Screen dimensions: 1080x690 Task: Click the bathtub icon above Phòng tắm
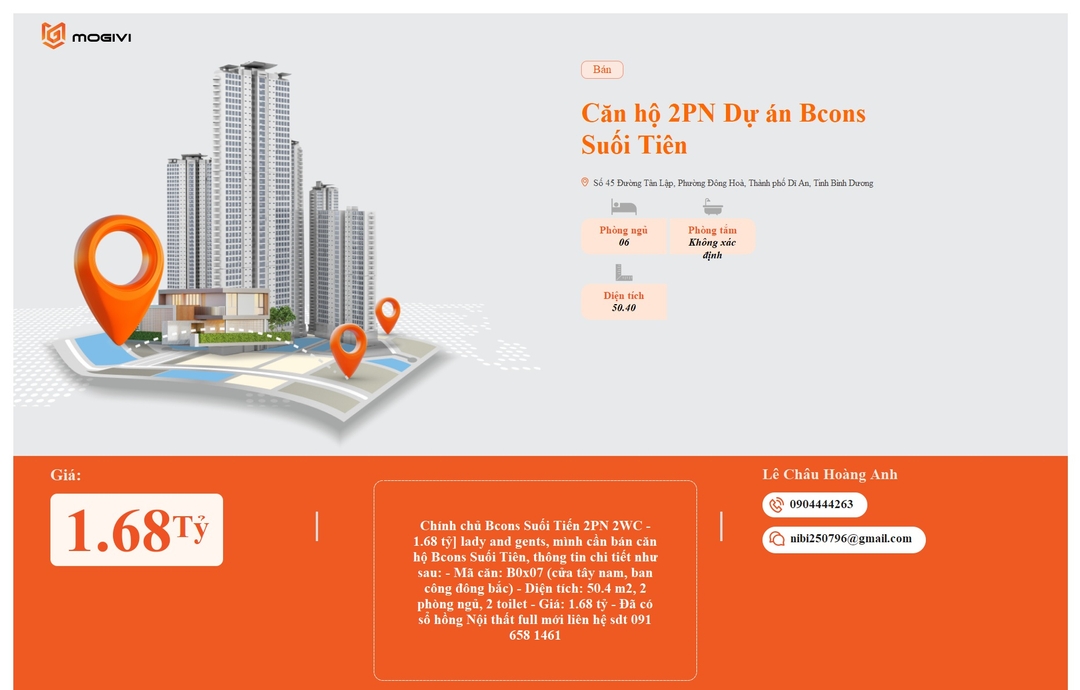click(712, 207)
